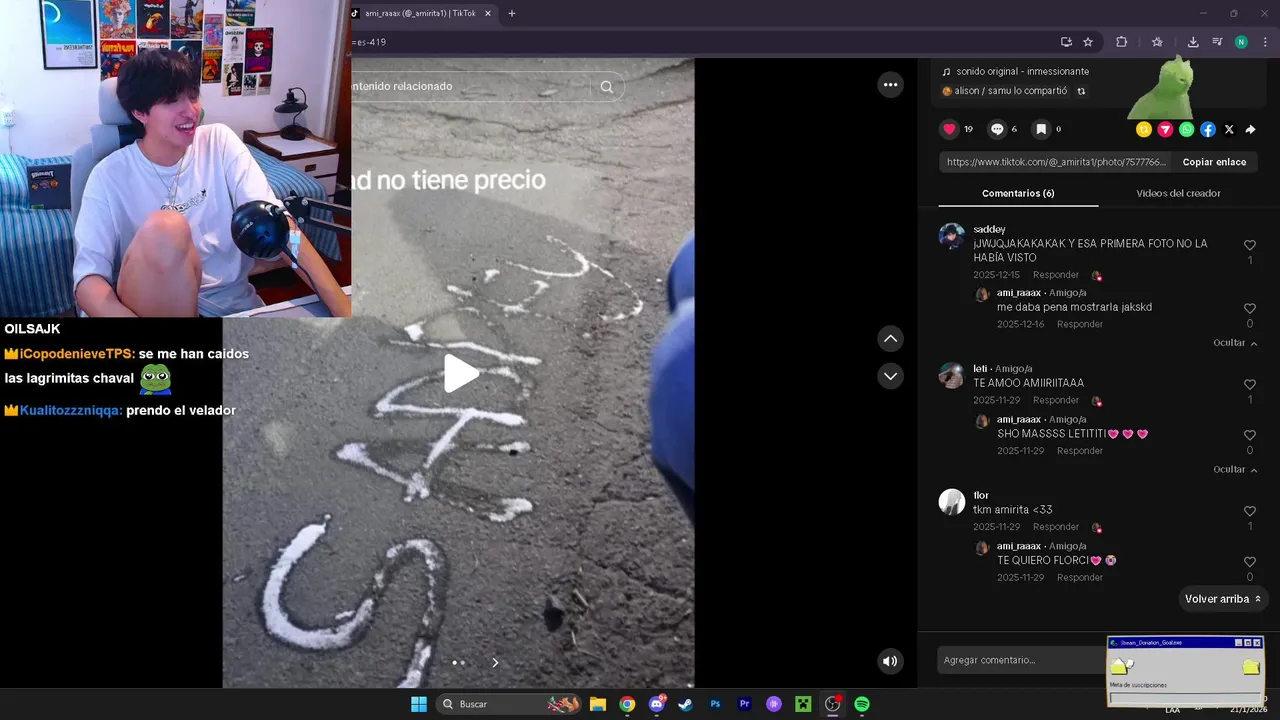Share the post to X
Viewport: 1280px width, 720px height.
1229,129
